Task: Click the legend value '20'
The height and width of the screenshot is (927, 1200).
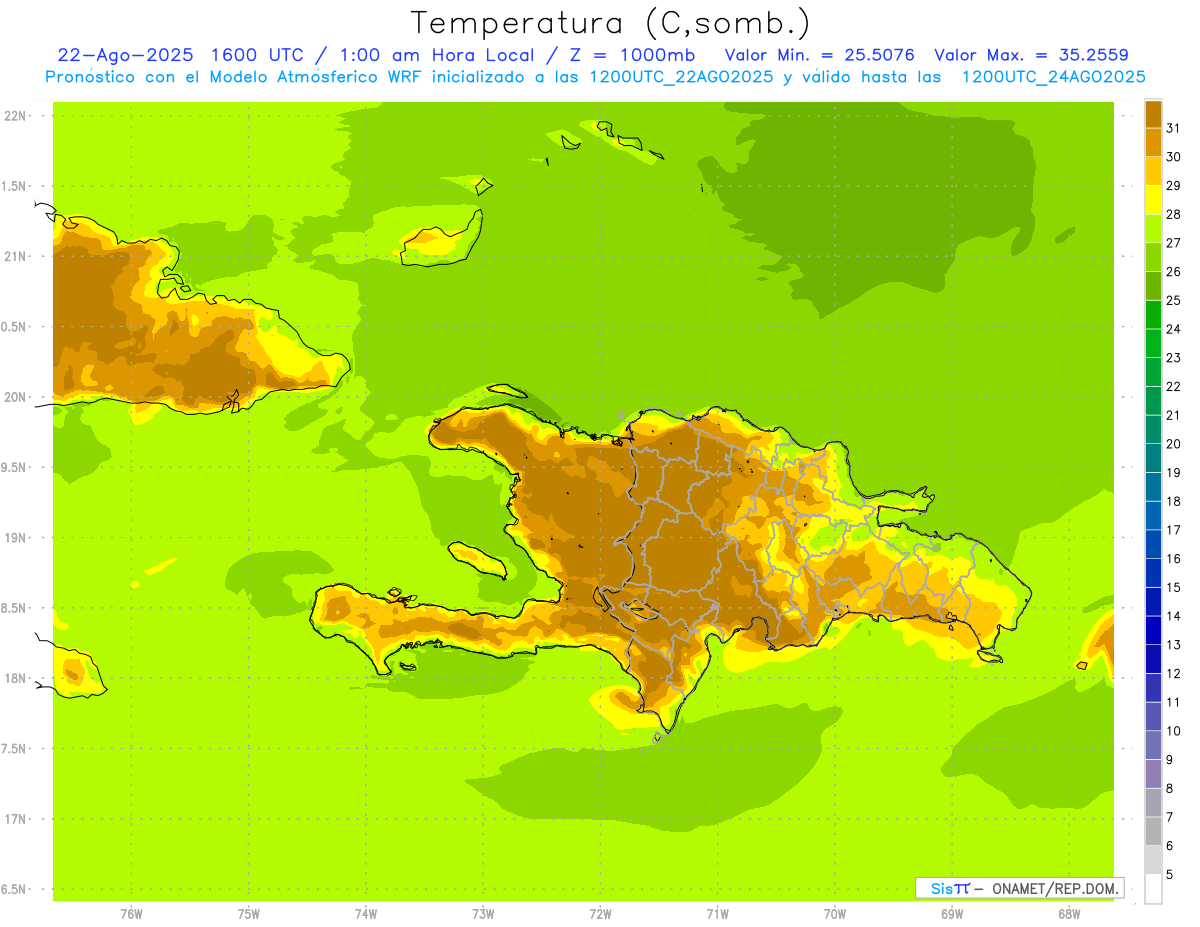Action: tap(1173, 444)
